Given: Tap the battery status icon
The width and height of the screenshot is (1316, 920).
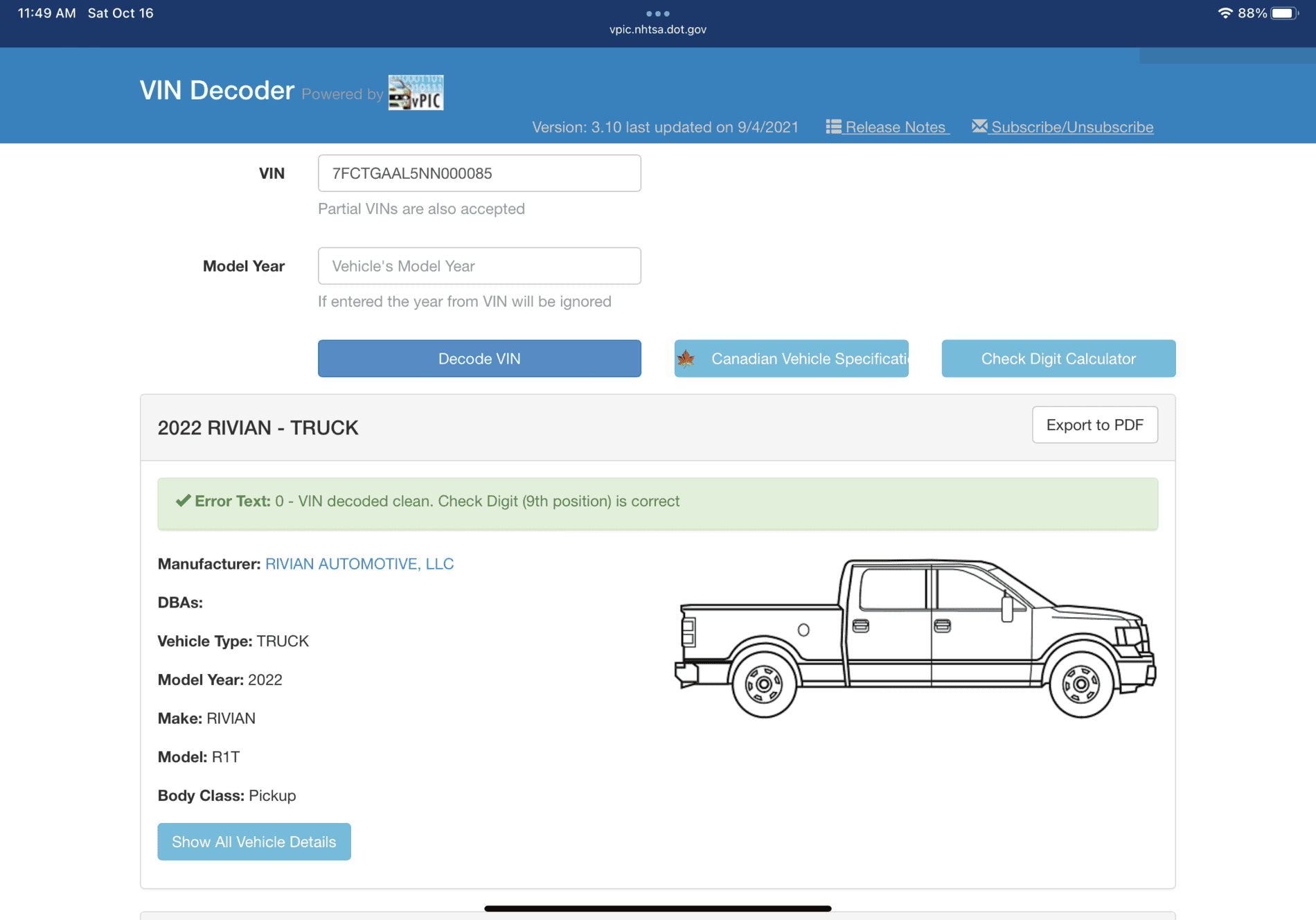Looking at the screenshot, I should [1284, 13].
